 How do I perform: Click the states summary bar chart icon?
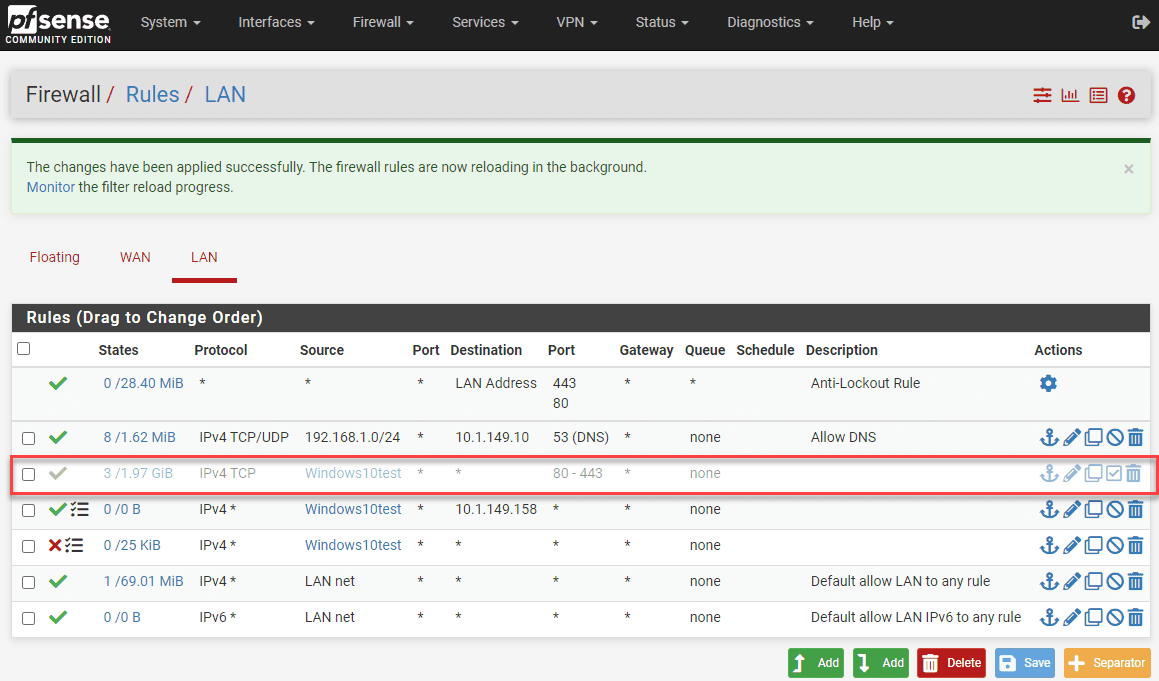point(1070,95)
